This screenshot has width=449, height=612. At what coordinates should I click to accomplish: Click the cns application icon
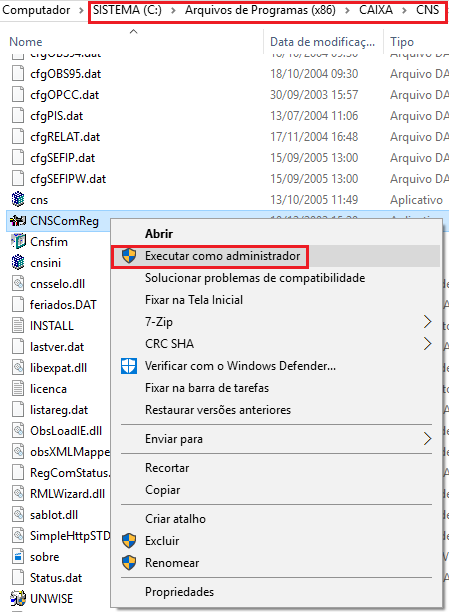click(18, 199)
